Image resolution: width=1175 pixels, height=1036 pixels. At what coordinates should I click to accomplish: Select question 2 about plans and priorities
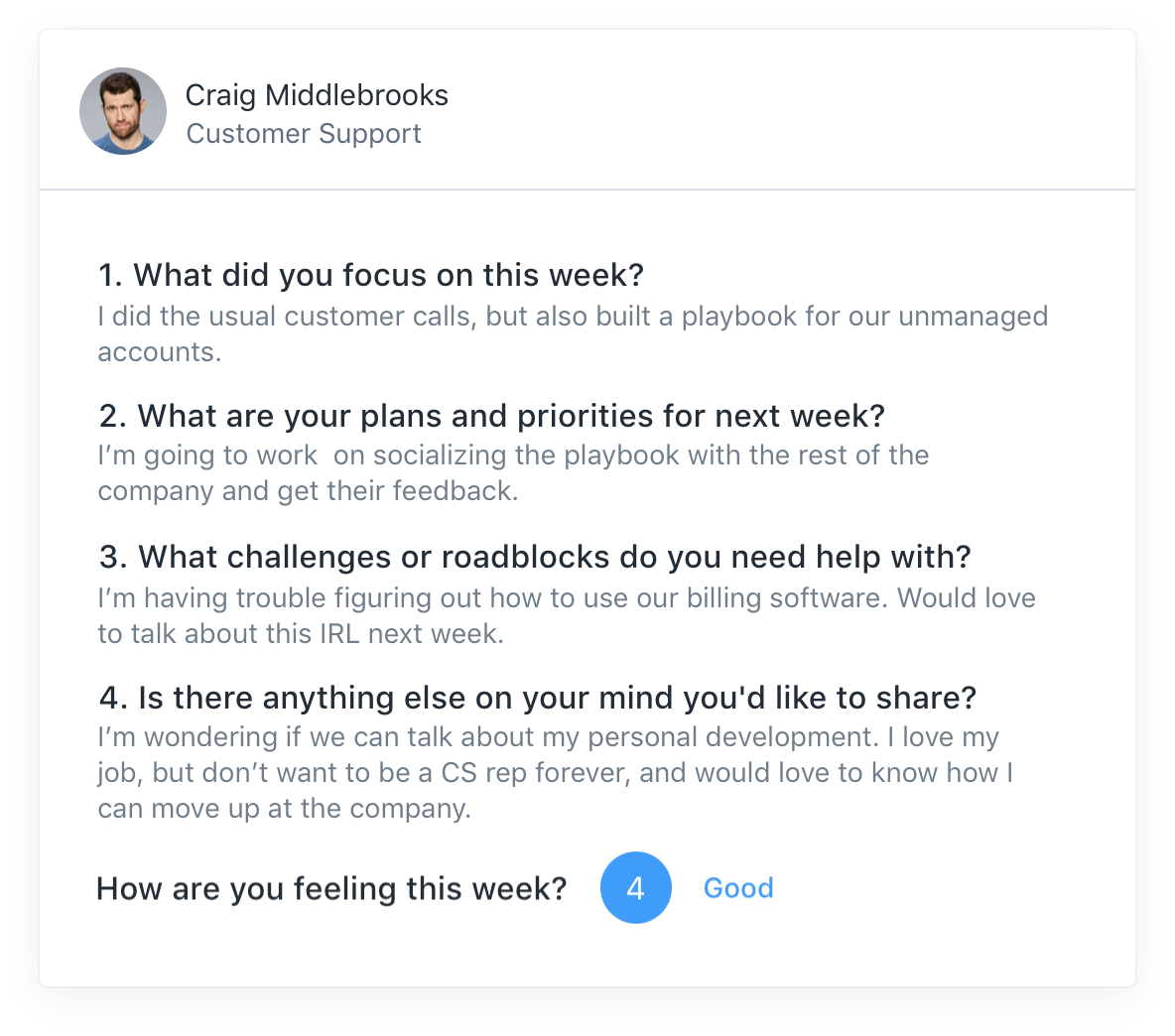[x=491, y=416]
